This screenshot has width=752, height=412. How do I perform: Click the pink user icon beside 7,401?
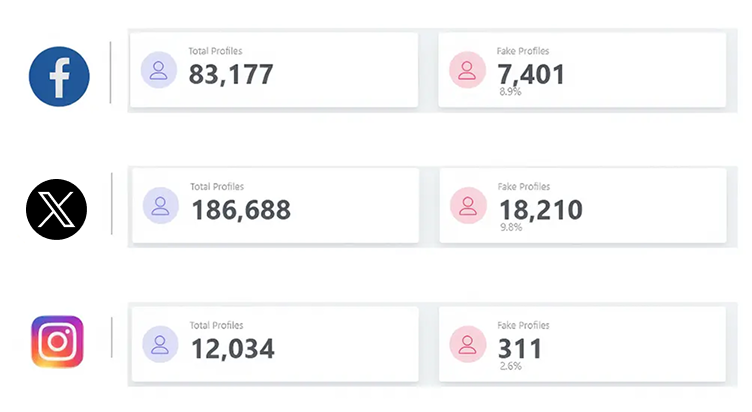click(467, 70)
